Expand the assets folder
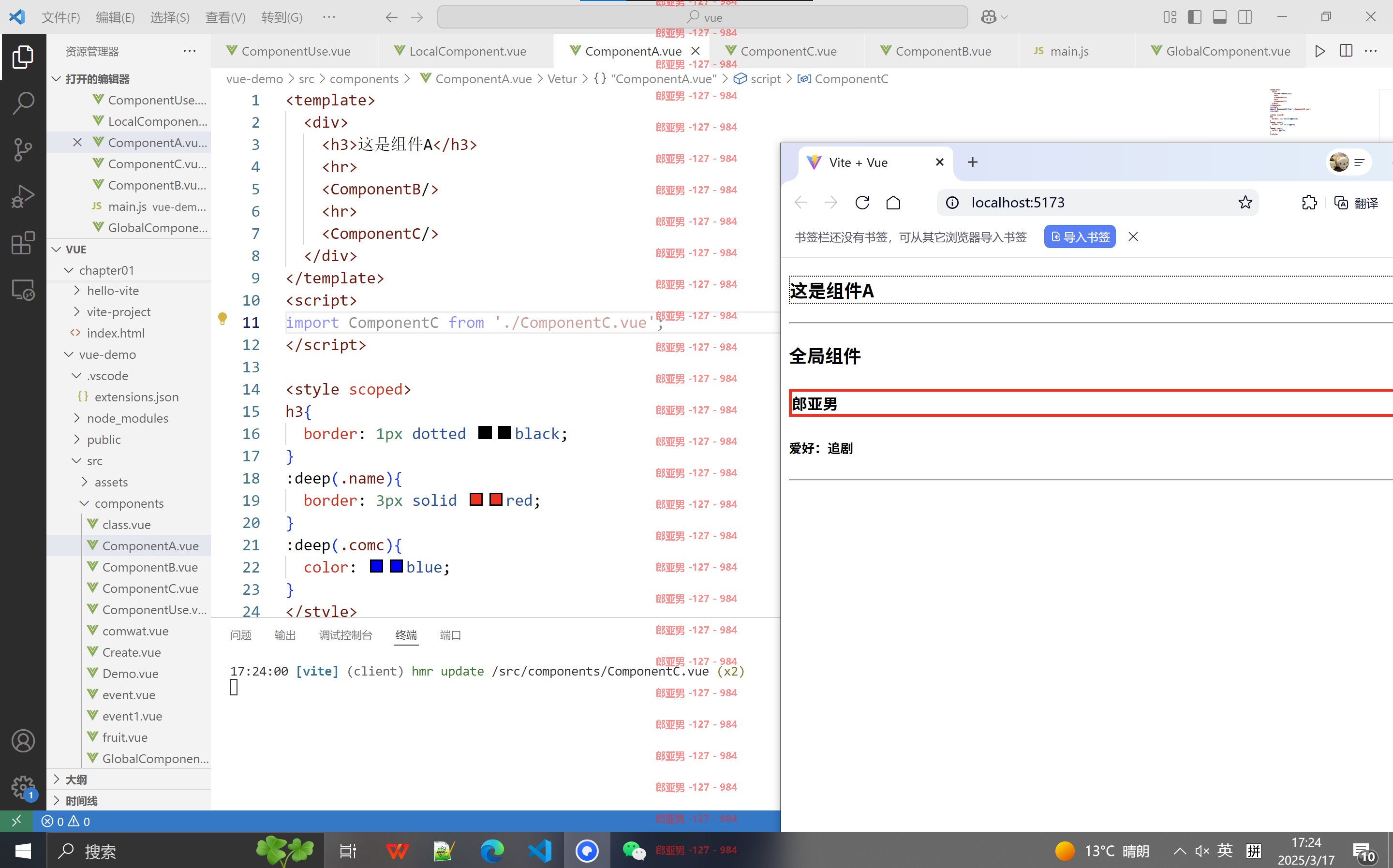 click(85, 482)
